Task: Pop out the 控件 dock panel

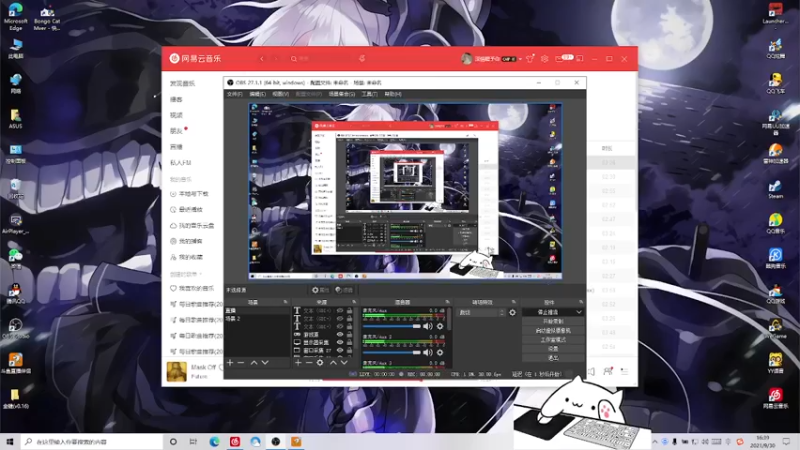Action: (x=581, y=302)
